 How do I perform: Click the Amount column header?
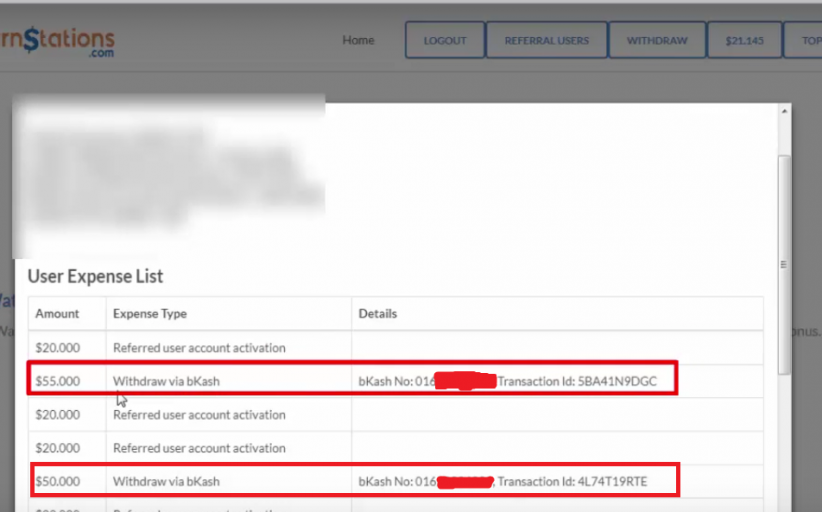(x=57, y=314)
